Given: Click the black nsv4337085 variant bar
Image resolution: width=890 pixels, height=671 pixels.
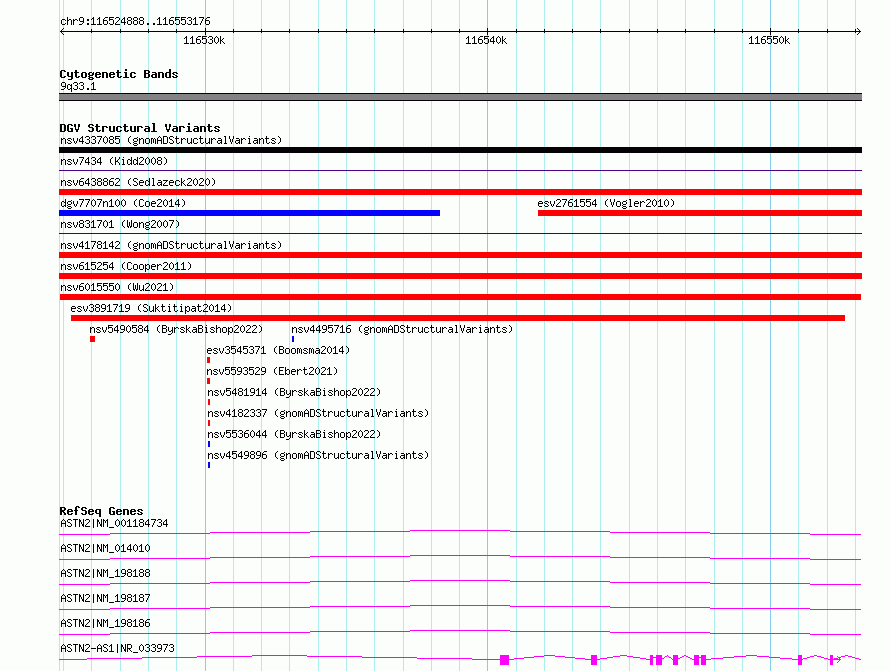Looking at the screenshot, I should pyautogui.click(x=460, y=150).
